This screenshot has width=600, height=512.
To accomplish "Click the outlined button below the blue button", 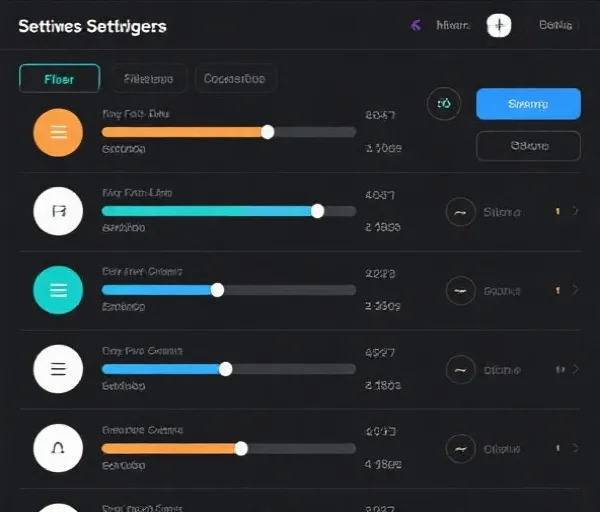I will click(528, 146).
